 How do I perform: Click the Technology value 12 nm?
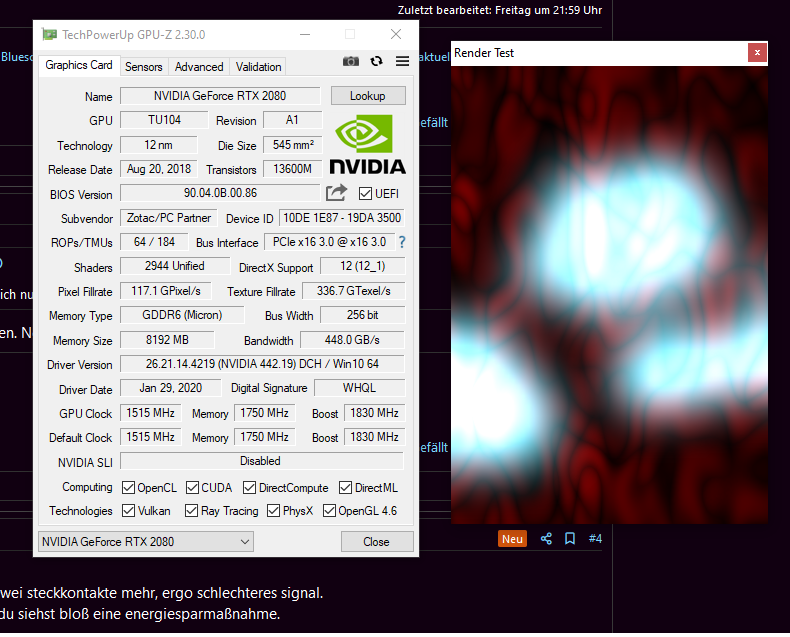pos(159,145)
